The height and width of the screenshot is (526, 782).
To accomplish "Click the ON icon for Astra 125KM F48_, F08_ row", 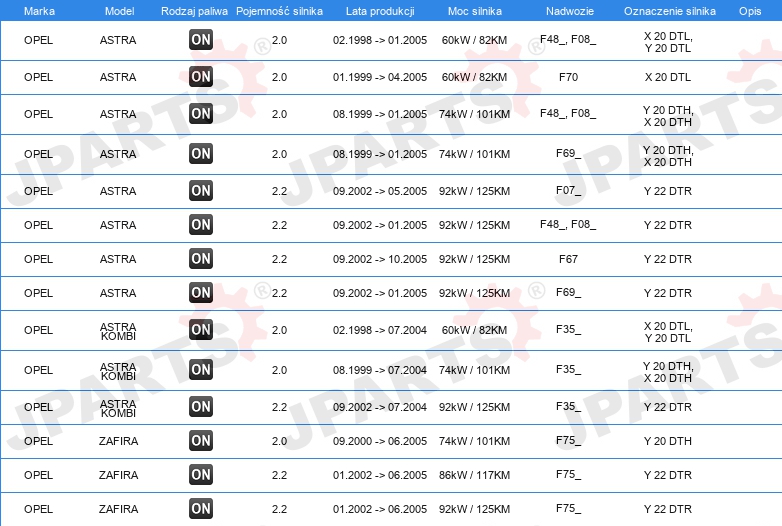I will coord(201,224).
